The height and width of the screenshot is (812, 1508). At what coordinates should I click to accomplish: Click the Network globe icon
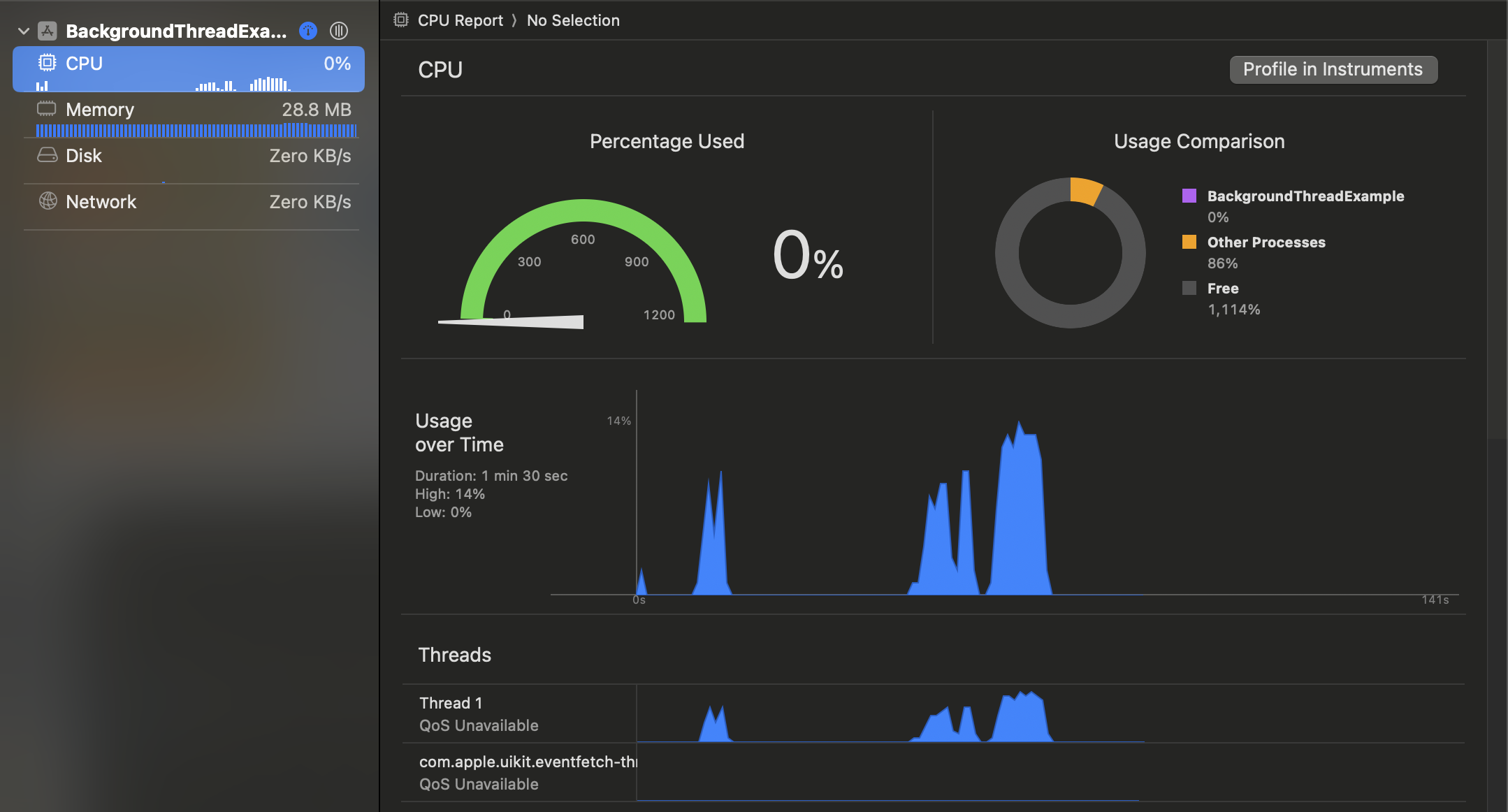[48, 201]
